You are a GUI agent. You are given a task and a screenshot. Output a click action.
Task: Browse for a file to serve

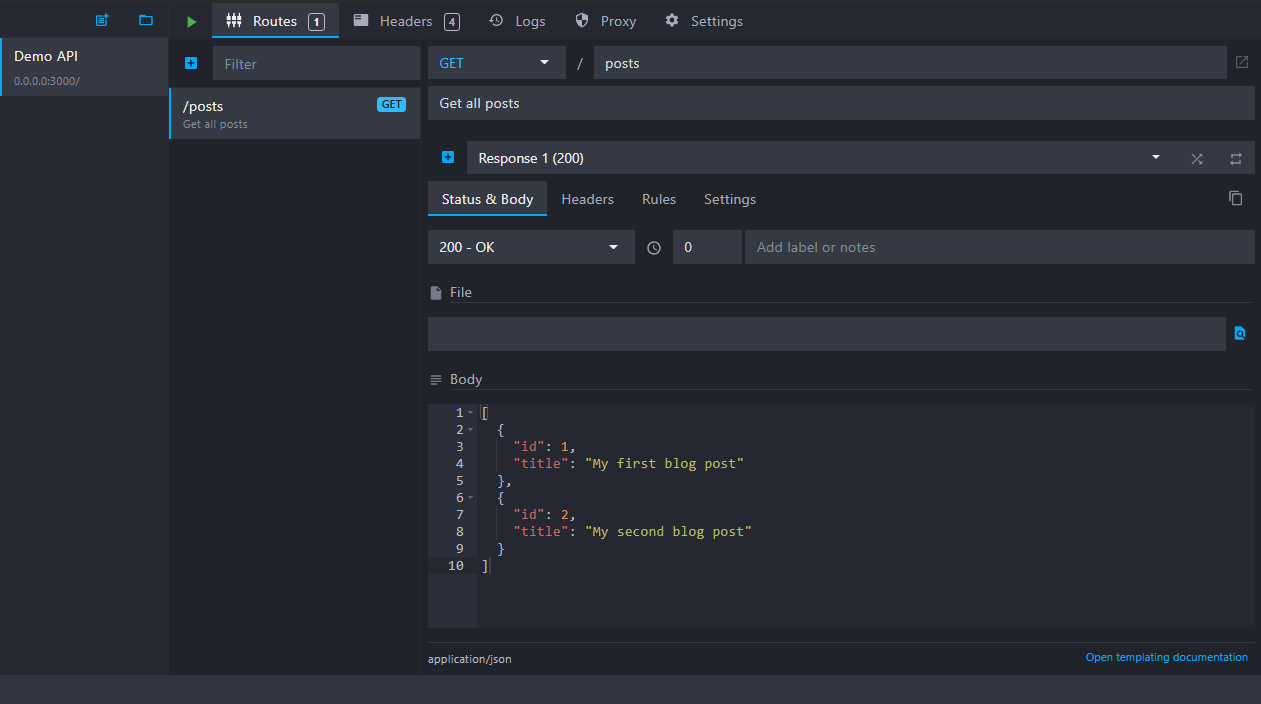(x=1240, y=334)
